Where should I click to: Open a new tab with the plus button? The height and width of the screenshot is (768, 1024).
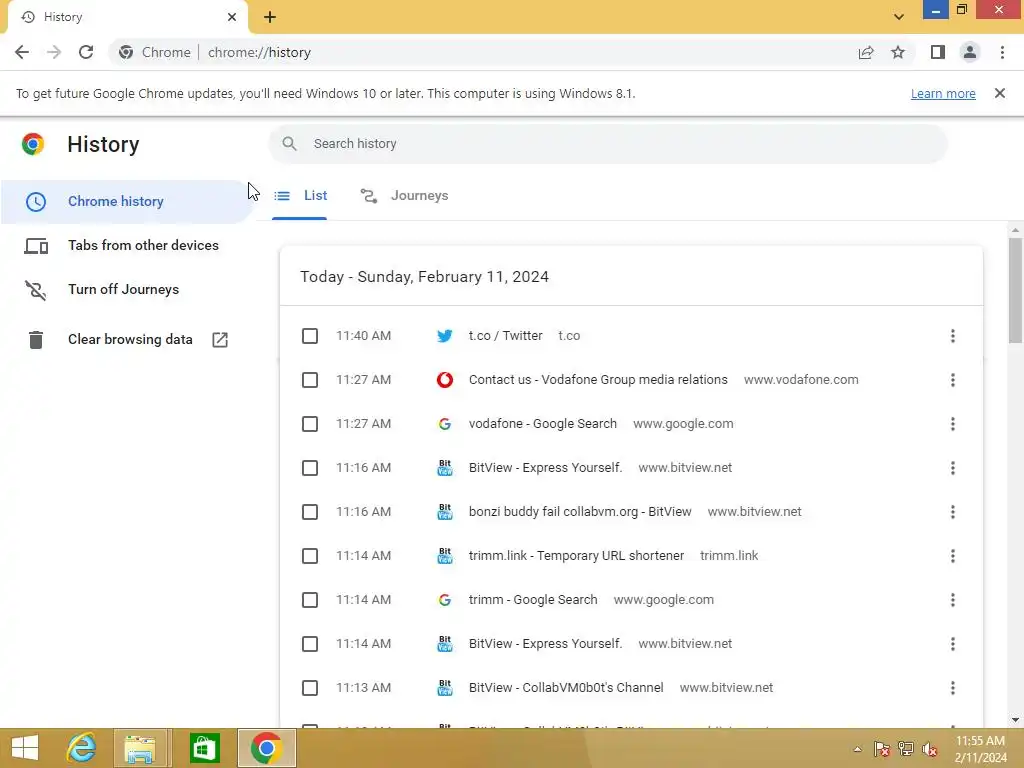coord(270,17)
